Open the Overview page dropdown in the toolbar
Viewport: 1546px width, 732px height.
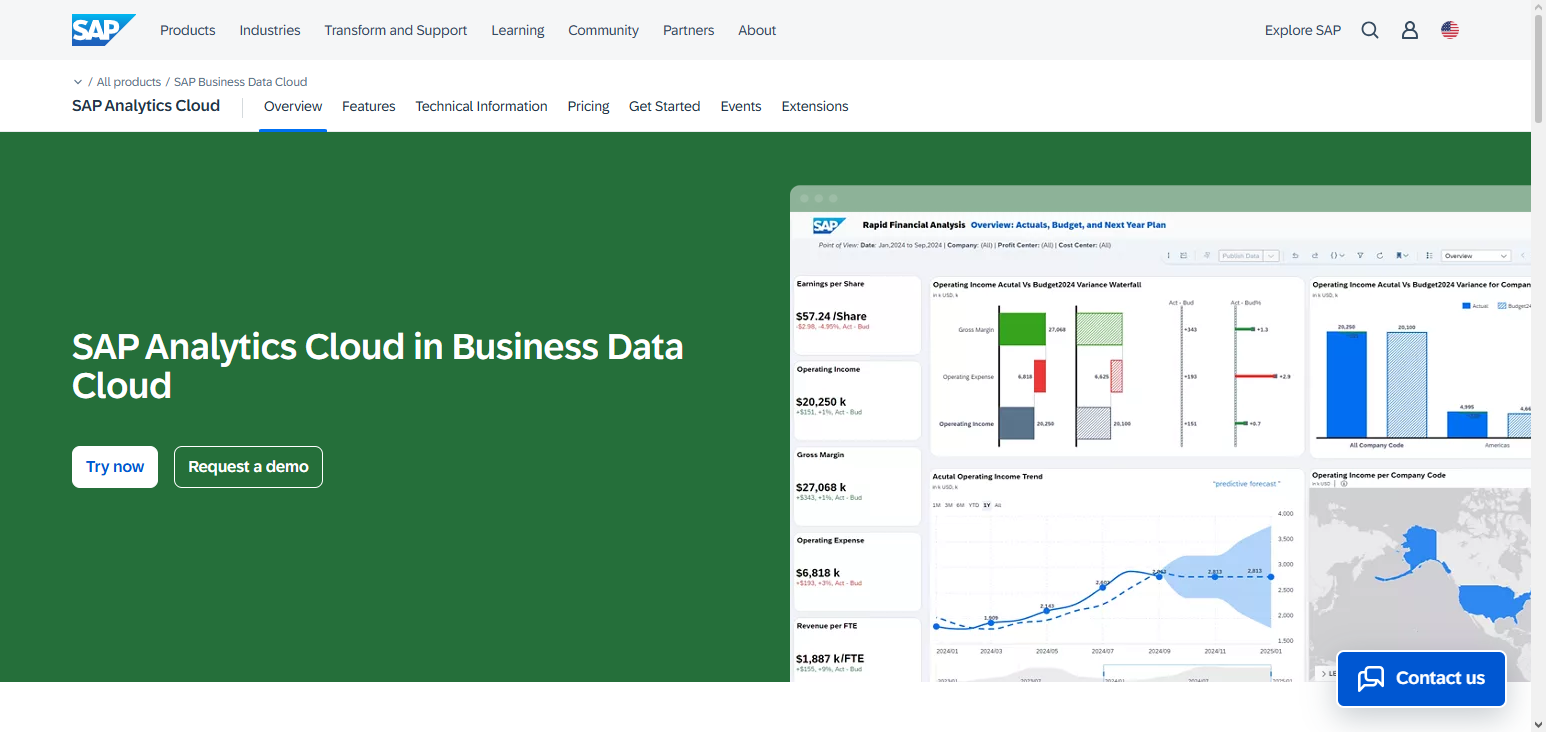[x=1475, y=256]
